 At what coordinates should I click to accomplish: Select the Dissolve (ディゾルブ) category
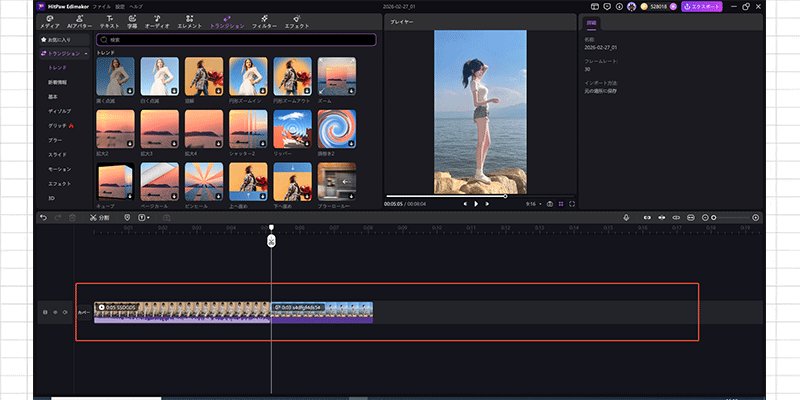(x=60, y=111)
